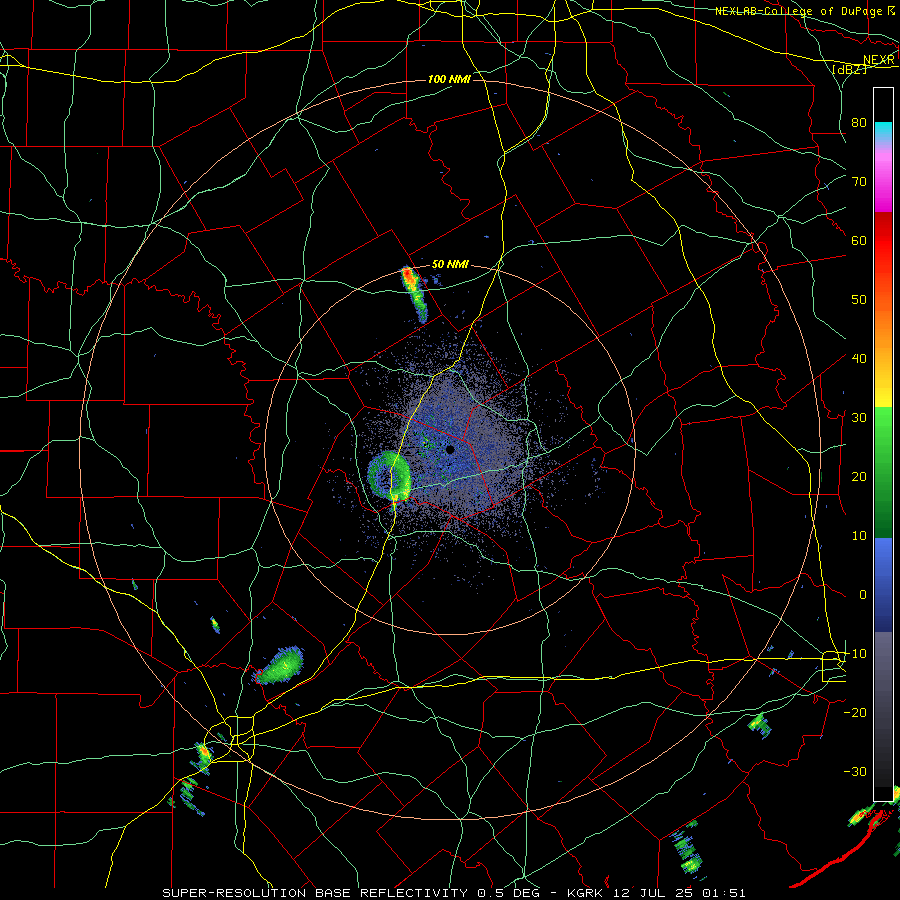This screenshot has width=900, height=900.
Task: Click the 60 value on reflectivity scale
Action: pos(859,240)
